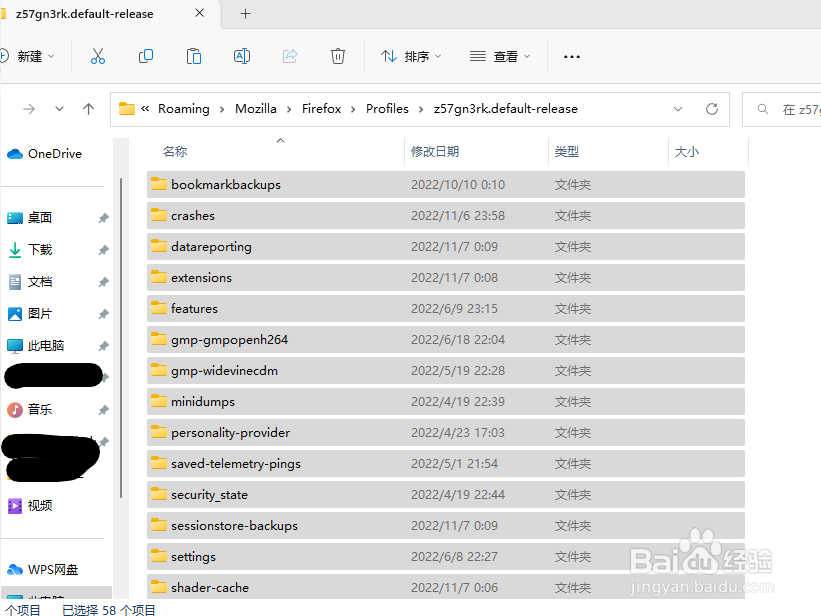Viewport: 821px width, 616px height.
Task: Select the shader-cache folder
Action: pyautogui.click(x=446, y=587)
